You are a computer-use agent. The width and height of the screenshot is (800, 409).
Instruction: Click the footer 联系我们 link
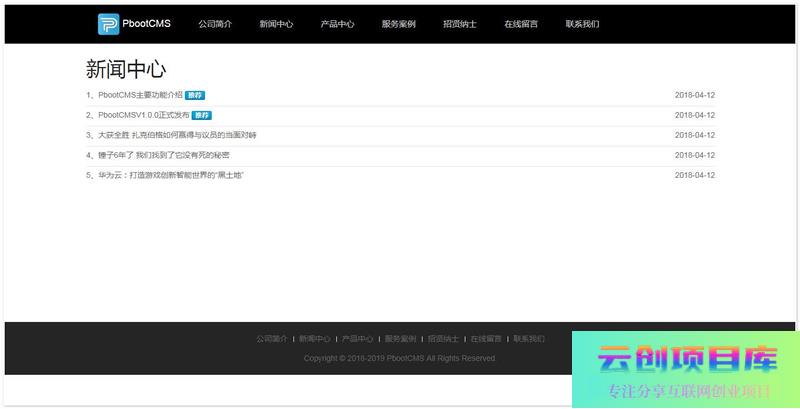click(529, 339)
